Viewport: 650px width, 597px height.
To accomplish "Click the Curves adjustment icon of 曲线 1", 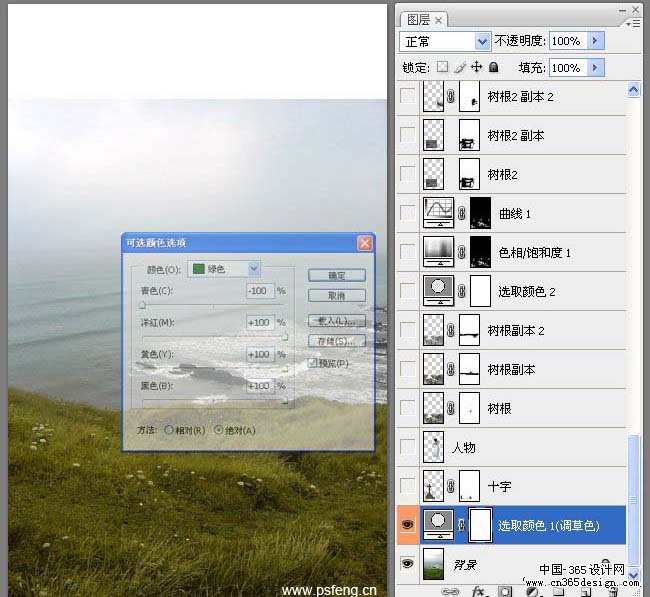I will click(438, 213).
